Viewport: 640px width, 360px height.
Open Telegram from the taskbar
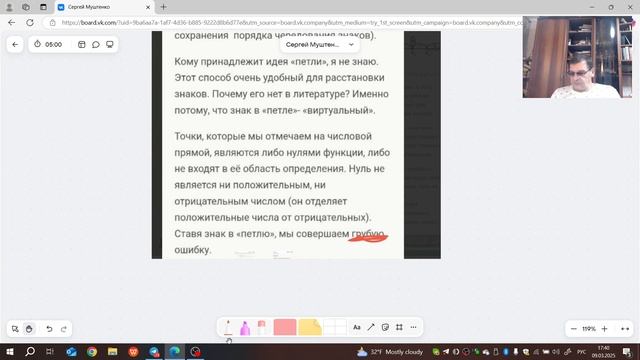[x=154, y=351]
